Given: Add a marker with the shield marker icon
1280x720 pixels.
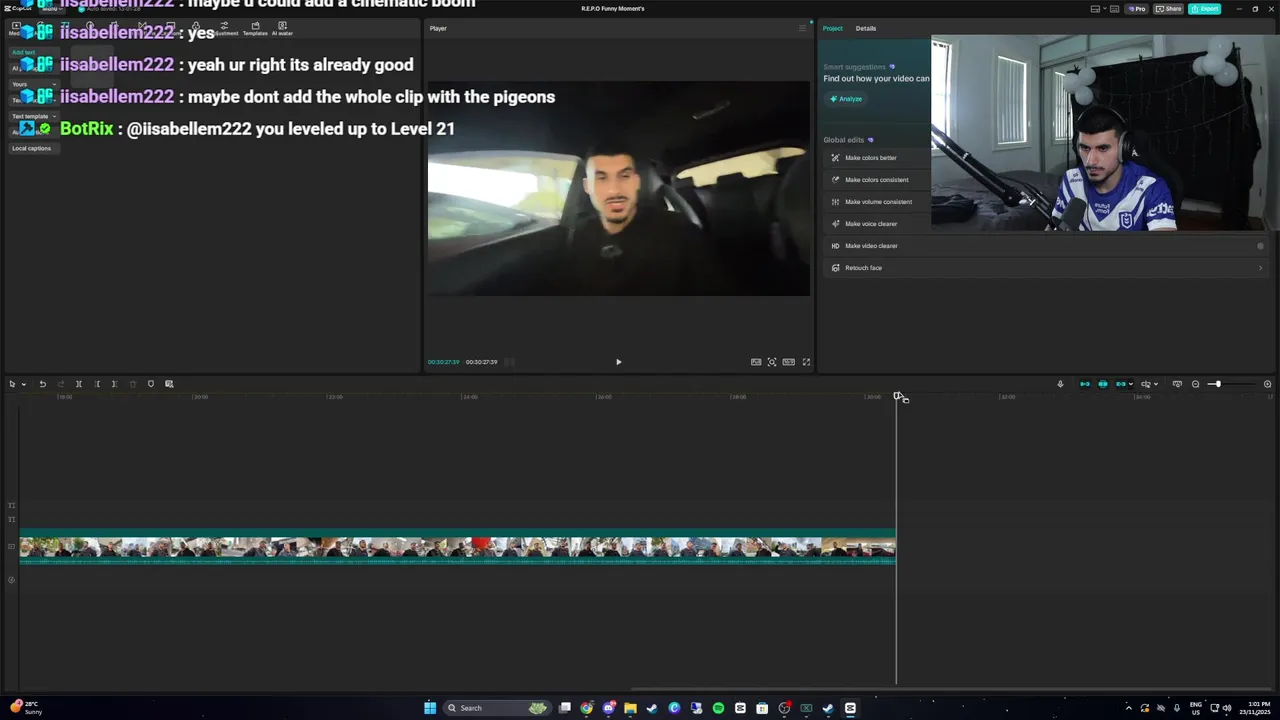Looking at the screenshot, I should point(151,384).
